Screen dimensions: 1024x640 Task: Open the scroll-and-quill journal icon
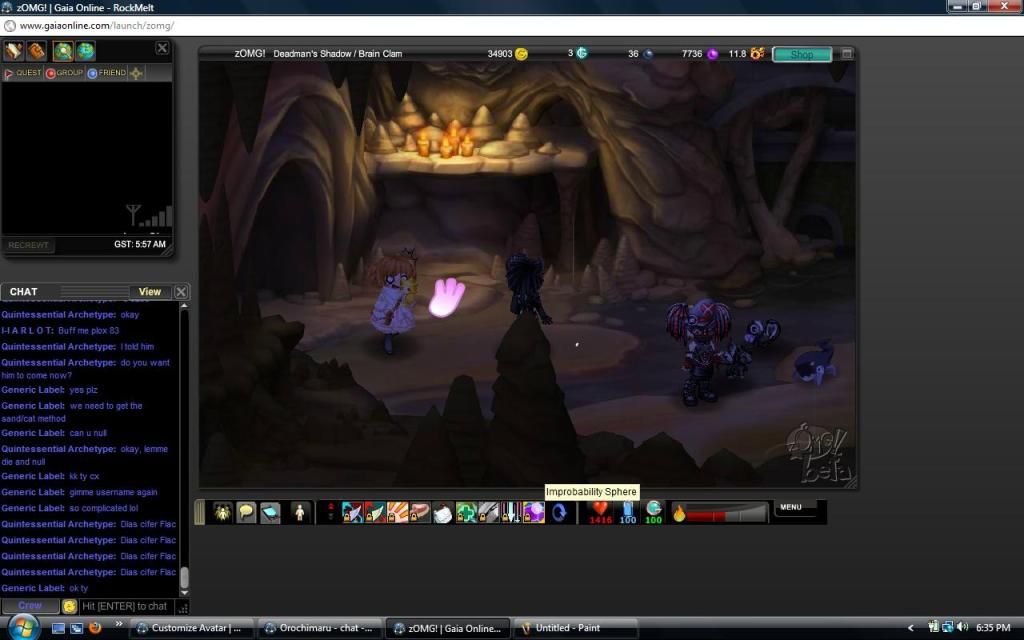(x=14, y=50)
